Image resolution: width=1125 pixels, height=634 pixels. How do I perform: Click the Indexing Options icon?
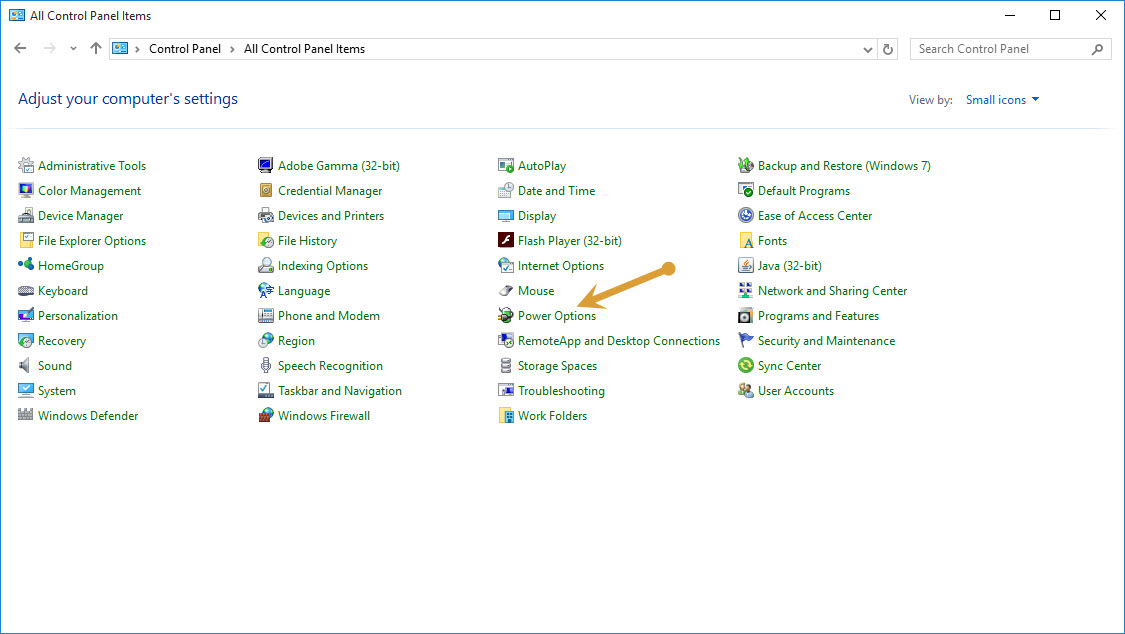[265, 265]
